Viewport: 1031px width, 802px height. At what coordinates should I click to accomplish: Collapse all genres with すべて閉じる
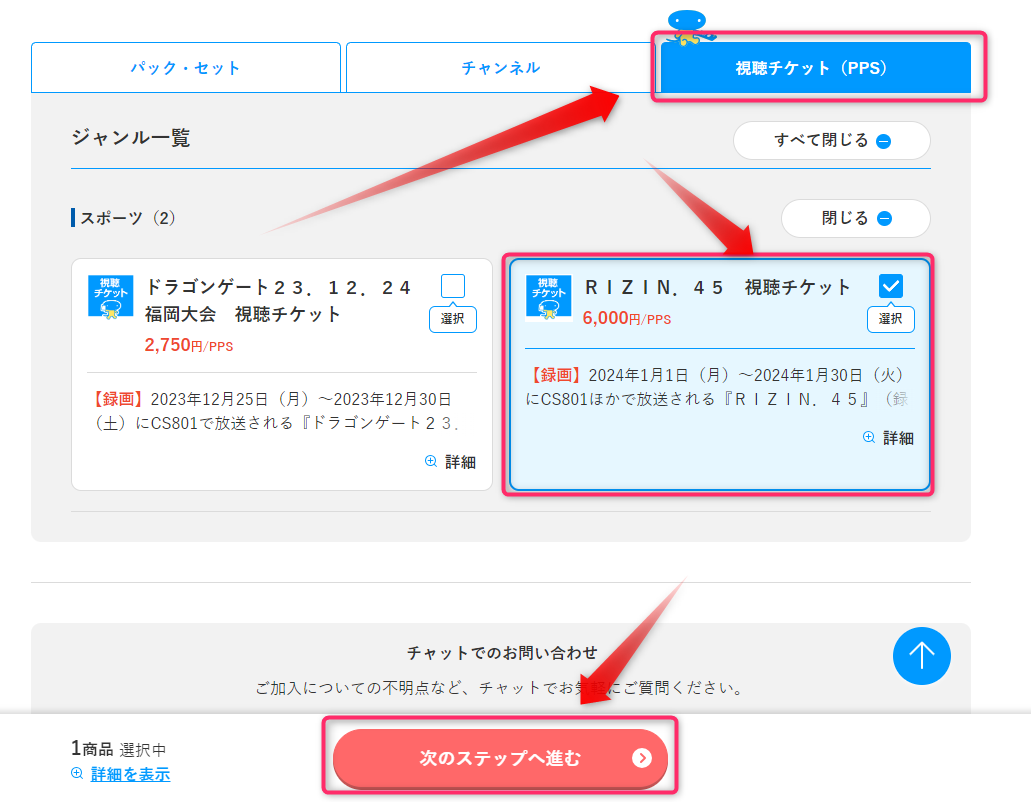[x=831, y=141]
